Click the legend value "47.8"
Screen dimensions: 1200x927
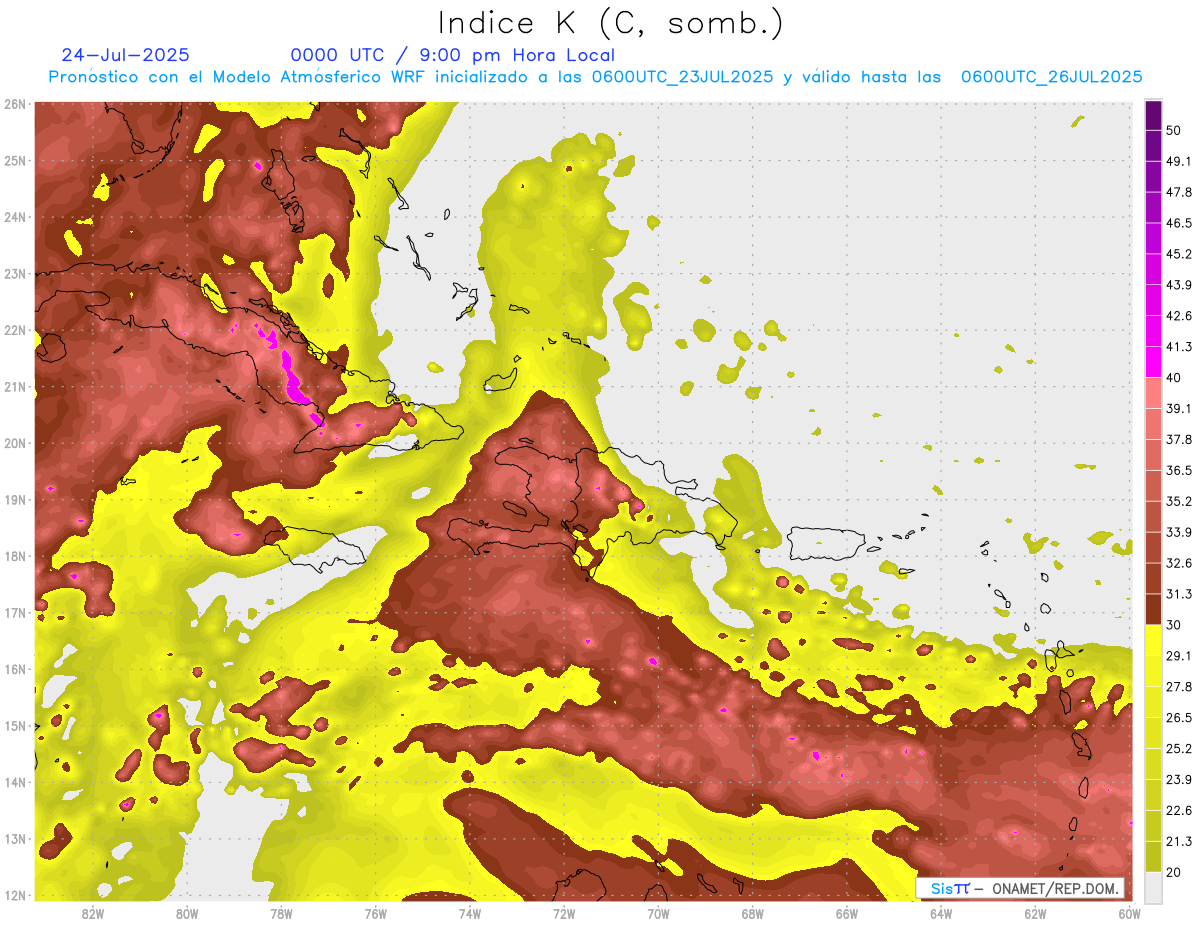click(x=1178, y=192)
